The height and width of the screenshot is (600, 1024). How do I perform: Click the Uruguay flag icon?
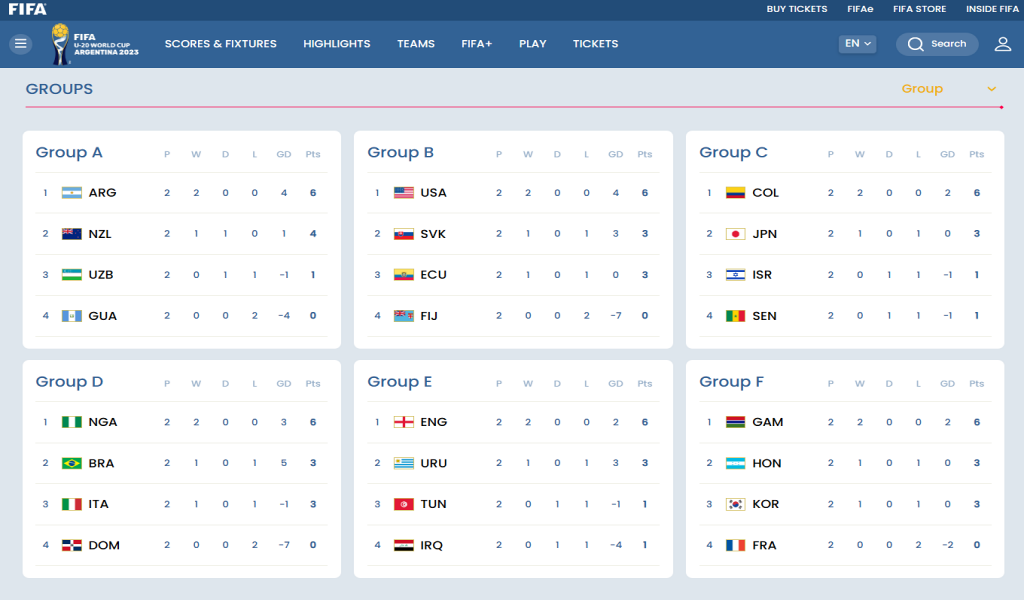pyautogui.click(x=404, y=463)
